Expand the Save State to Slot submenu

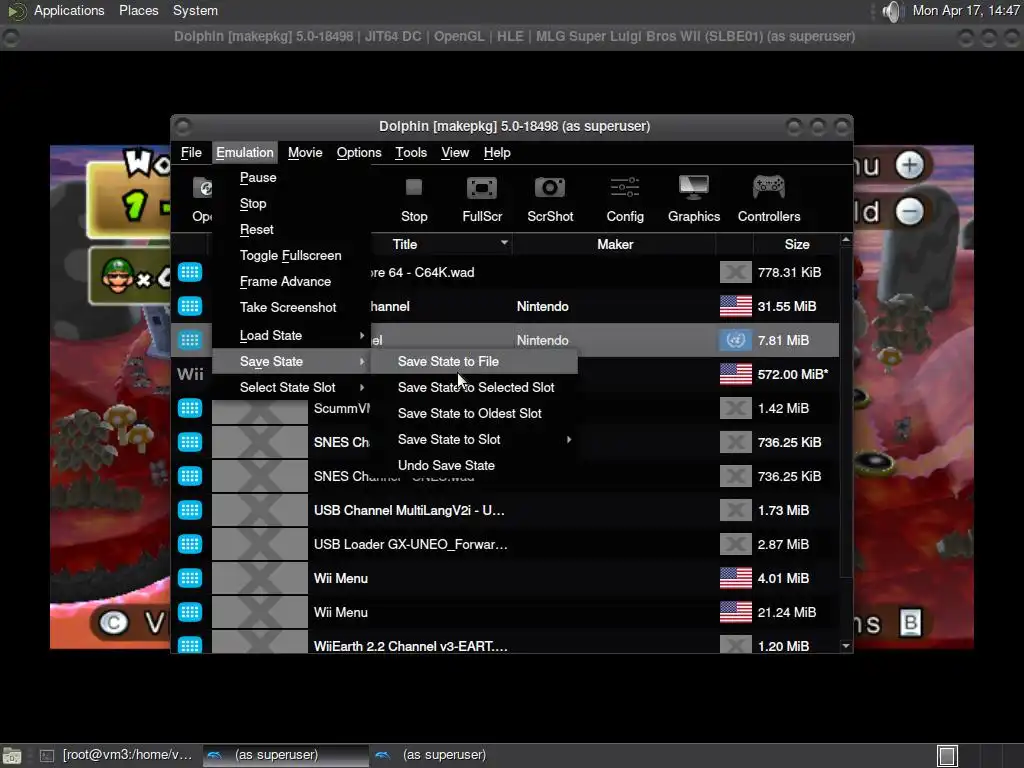click(x=474, y=440)
